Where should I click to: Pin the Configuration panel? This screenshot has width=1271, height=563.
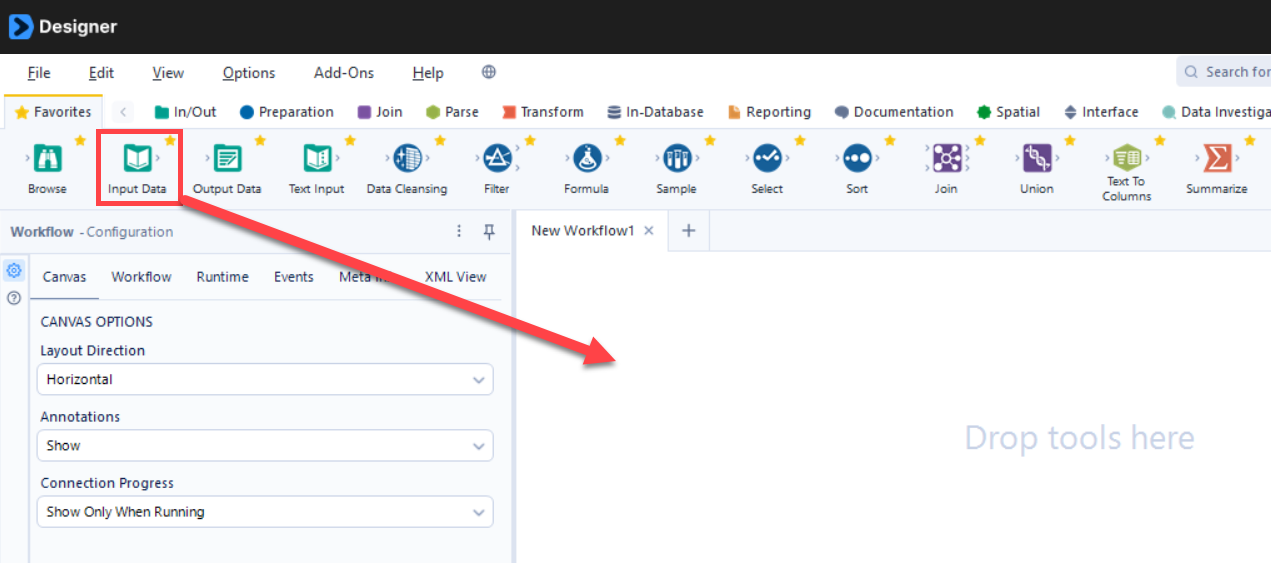(x=489, y=231)
